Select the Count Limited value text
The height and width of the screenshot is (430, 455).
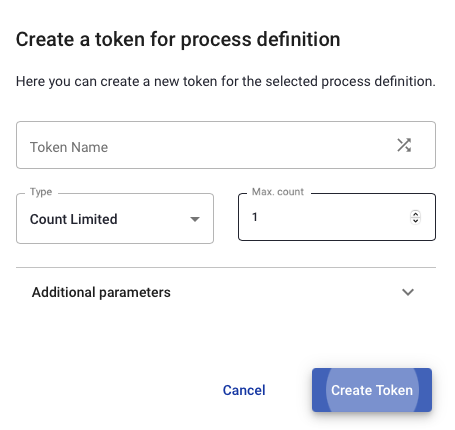coord(73,219)
